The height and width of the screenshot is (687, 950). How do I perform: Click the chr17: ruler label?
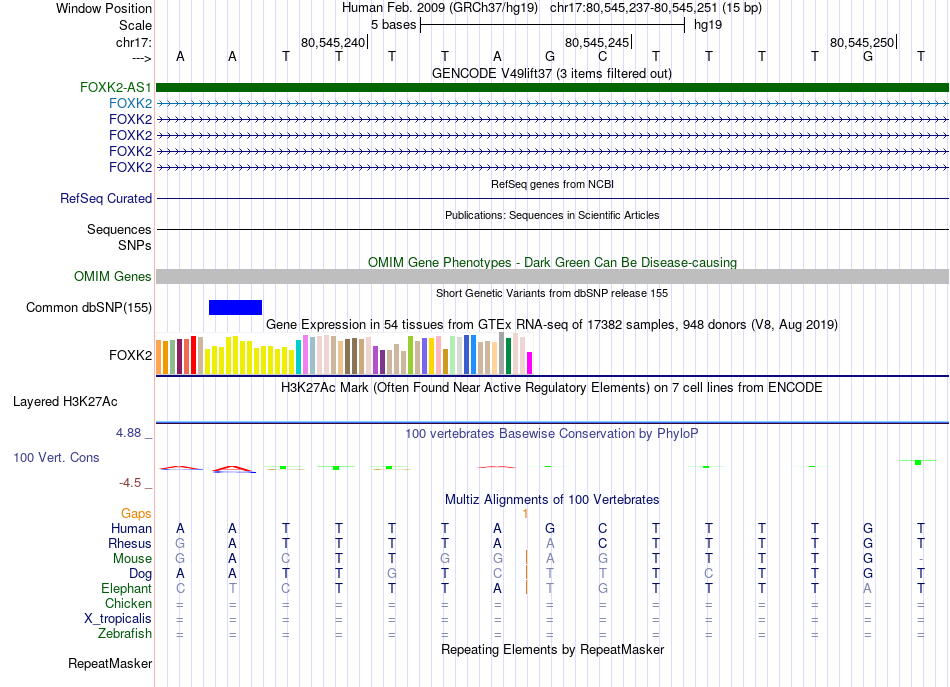(x=133, y=42)
